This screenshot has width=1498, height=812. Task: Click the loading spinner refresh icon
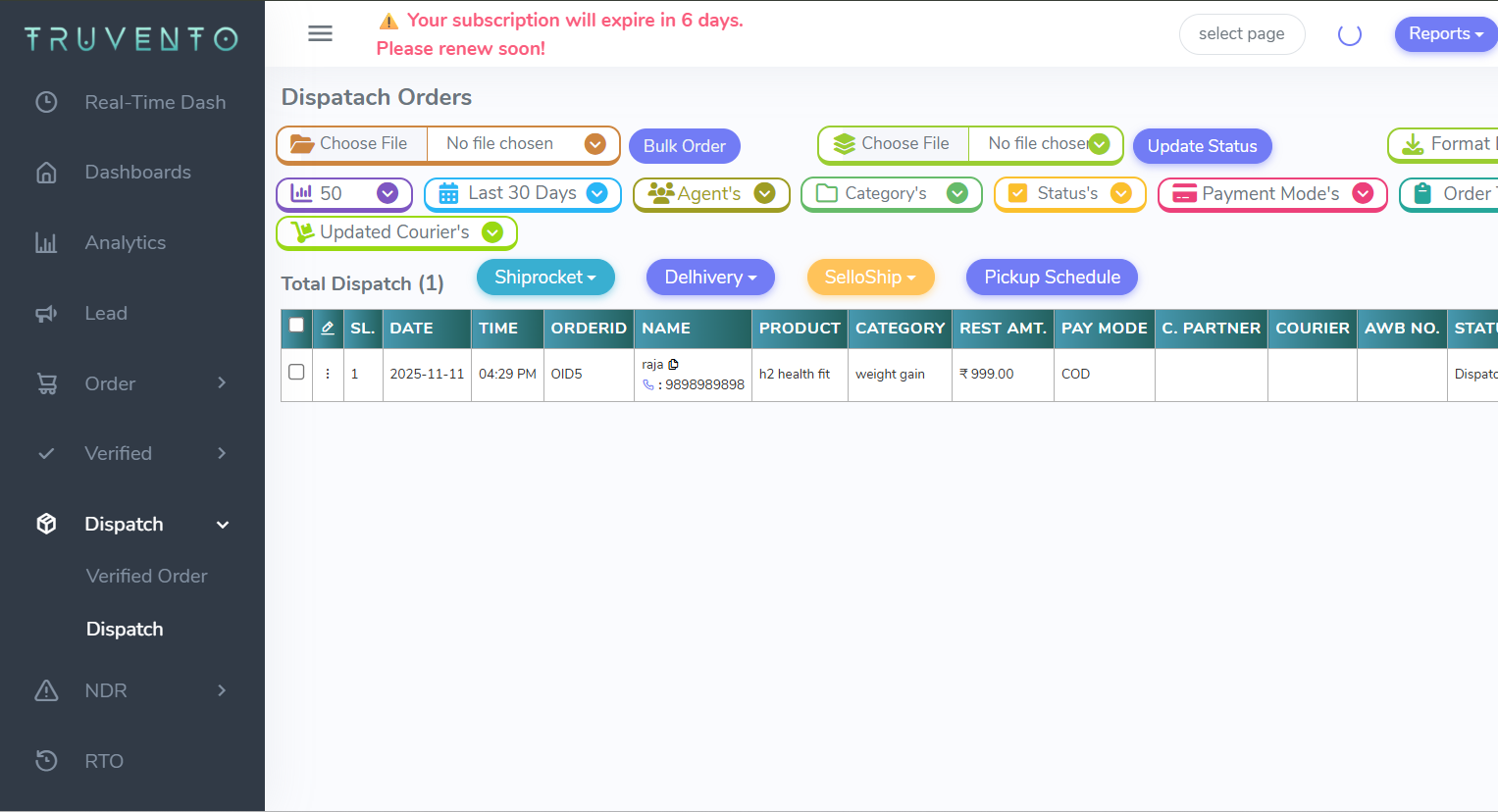1349,34
